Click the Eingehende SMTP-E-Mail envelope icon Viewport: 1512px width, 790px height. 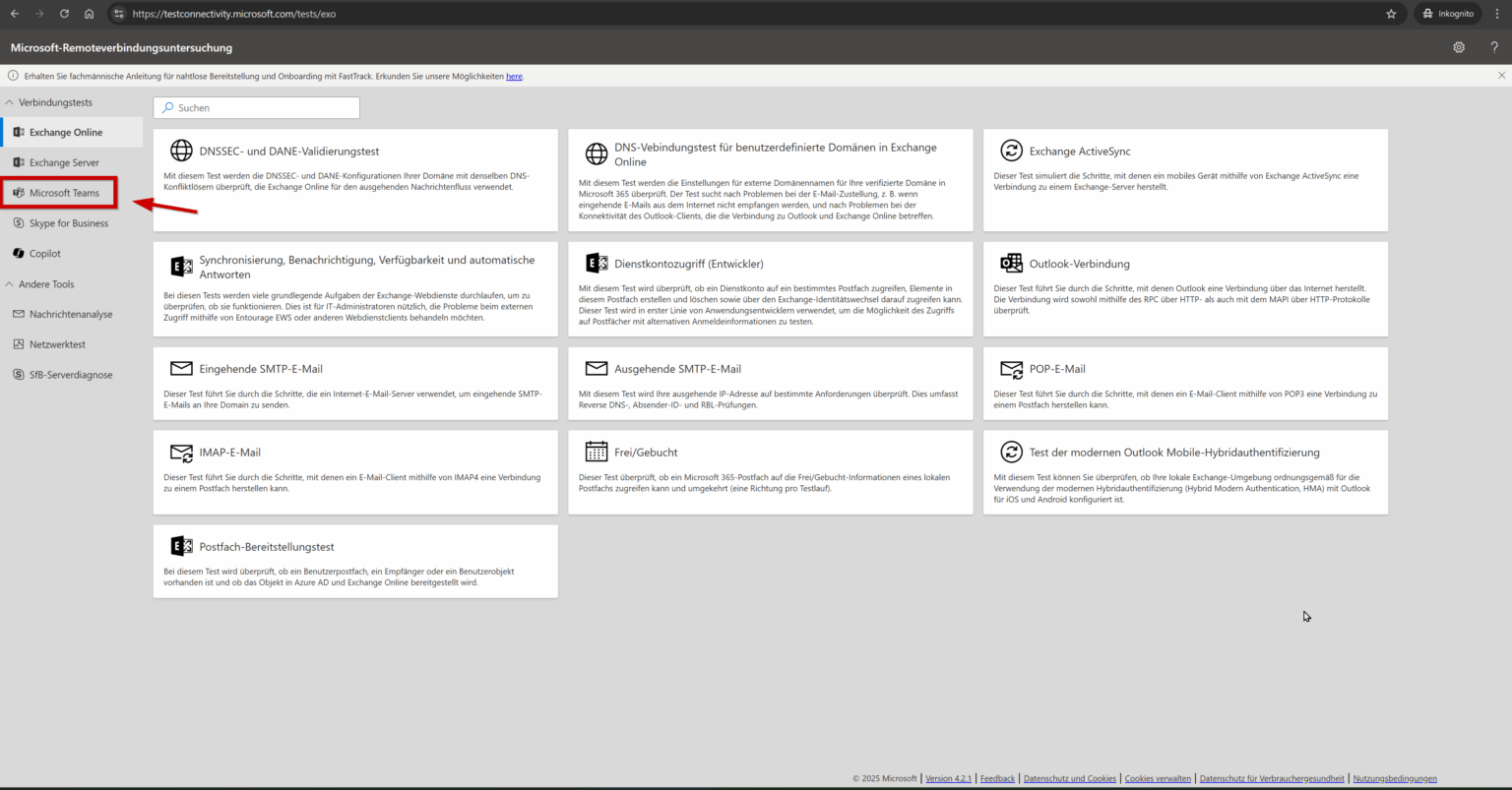pyautogui.click(x=181, y=369)
